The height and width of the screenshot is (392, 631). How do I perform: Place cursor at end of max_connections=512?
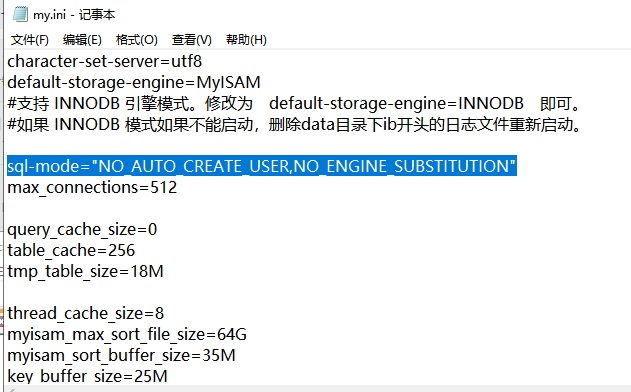click(177, 188)
